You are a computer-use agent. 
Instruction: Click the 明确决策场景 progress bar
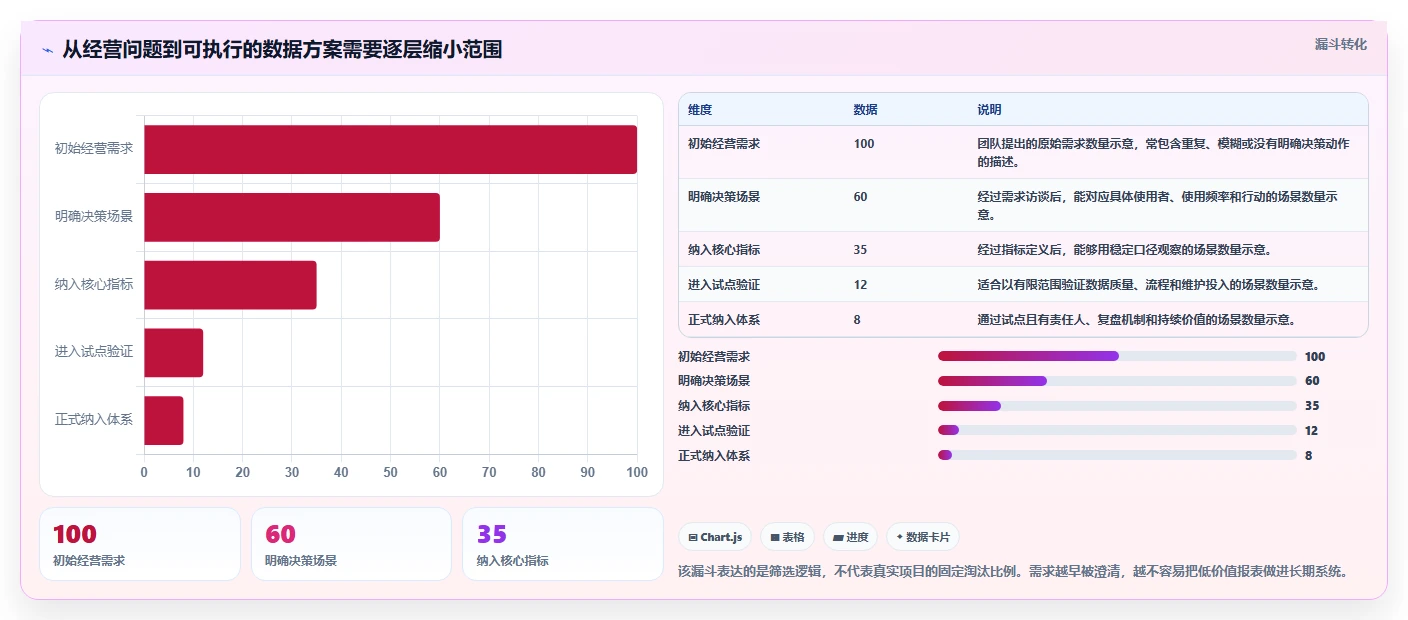click(x=1117, y=381)
